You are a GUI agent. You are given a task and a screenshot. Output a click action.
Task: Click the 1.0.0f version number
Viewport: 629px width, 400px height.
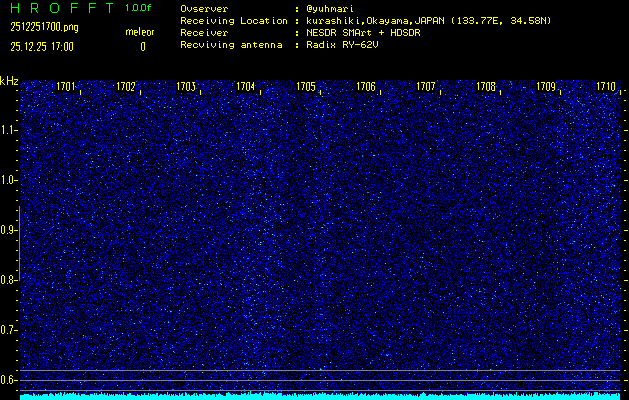pos(139,8)
